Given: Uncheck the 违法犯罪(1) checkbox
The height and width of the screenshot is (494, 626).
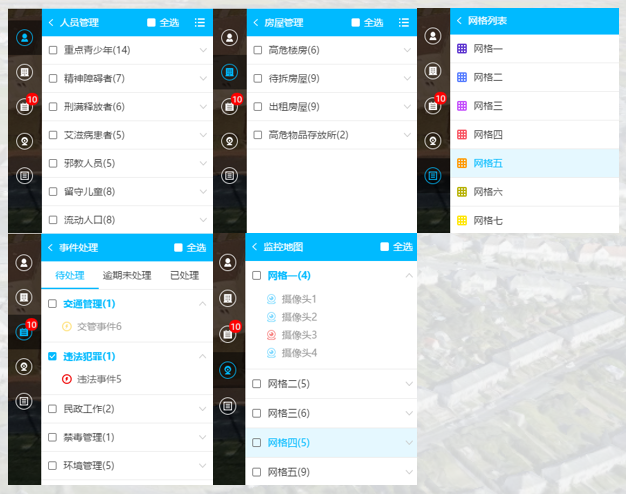Looking at the screenshot, I should 53,356.
